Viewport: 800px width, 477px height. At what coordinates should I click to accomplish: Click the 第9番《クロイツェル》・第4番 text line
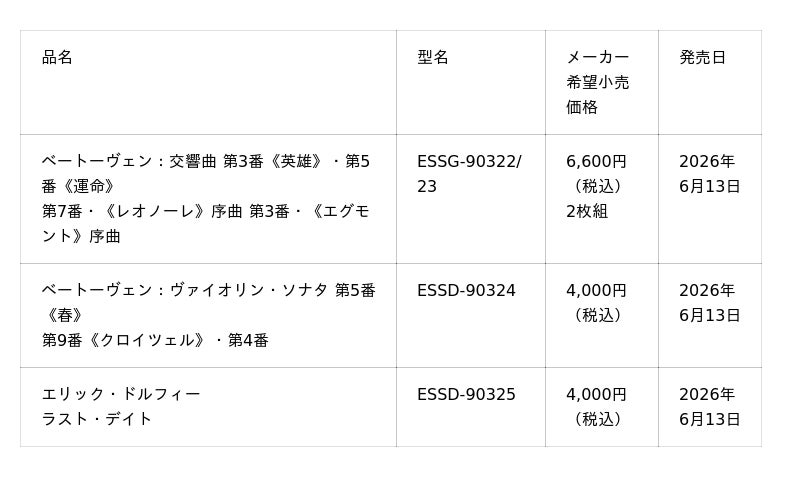click(x=155, y=341)
